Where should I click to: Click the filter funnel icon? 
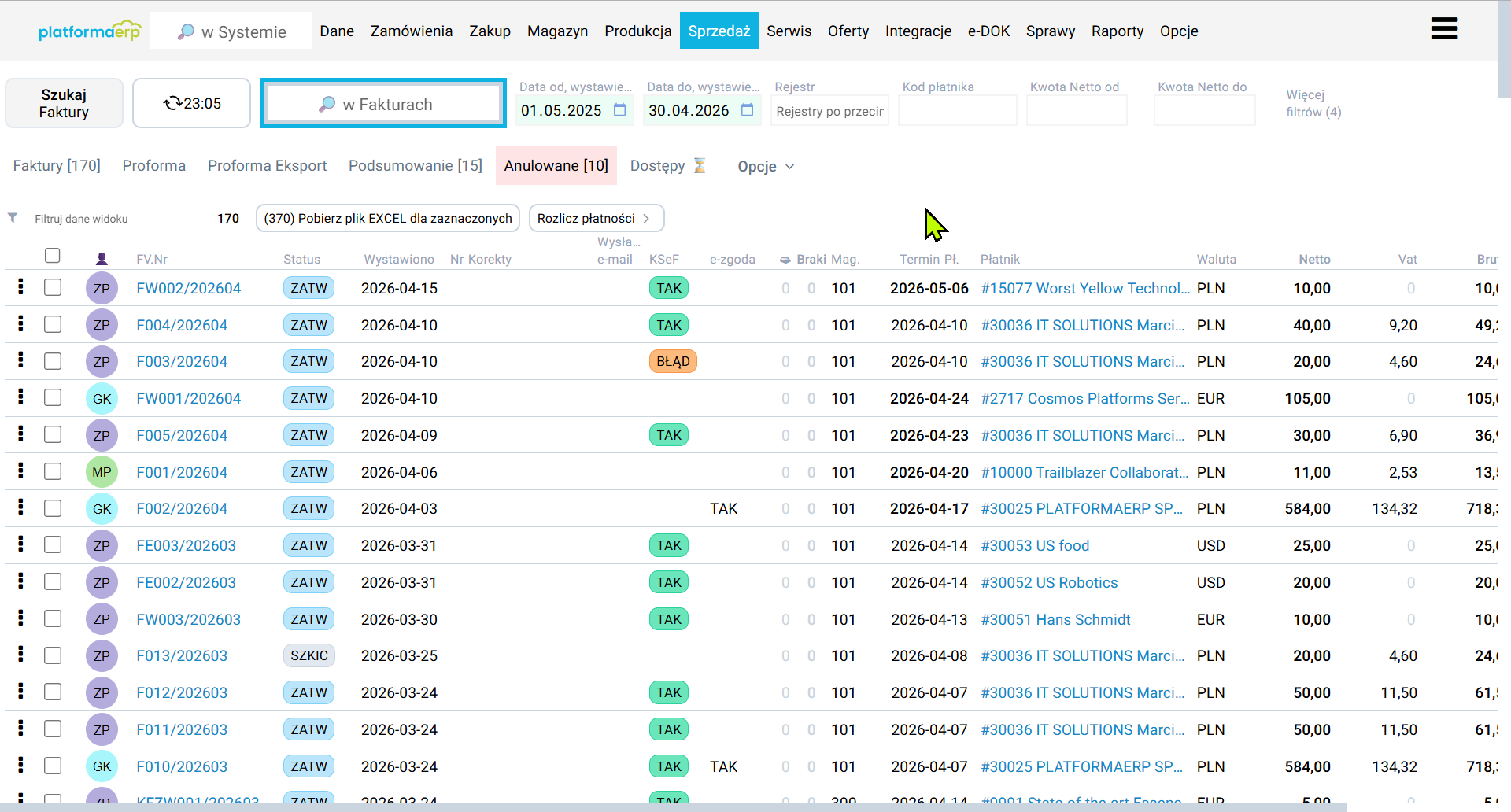[13, 218]
